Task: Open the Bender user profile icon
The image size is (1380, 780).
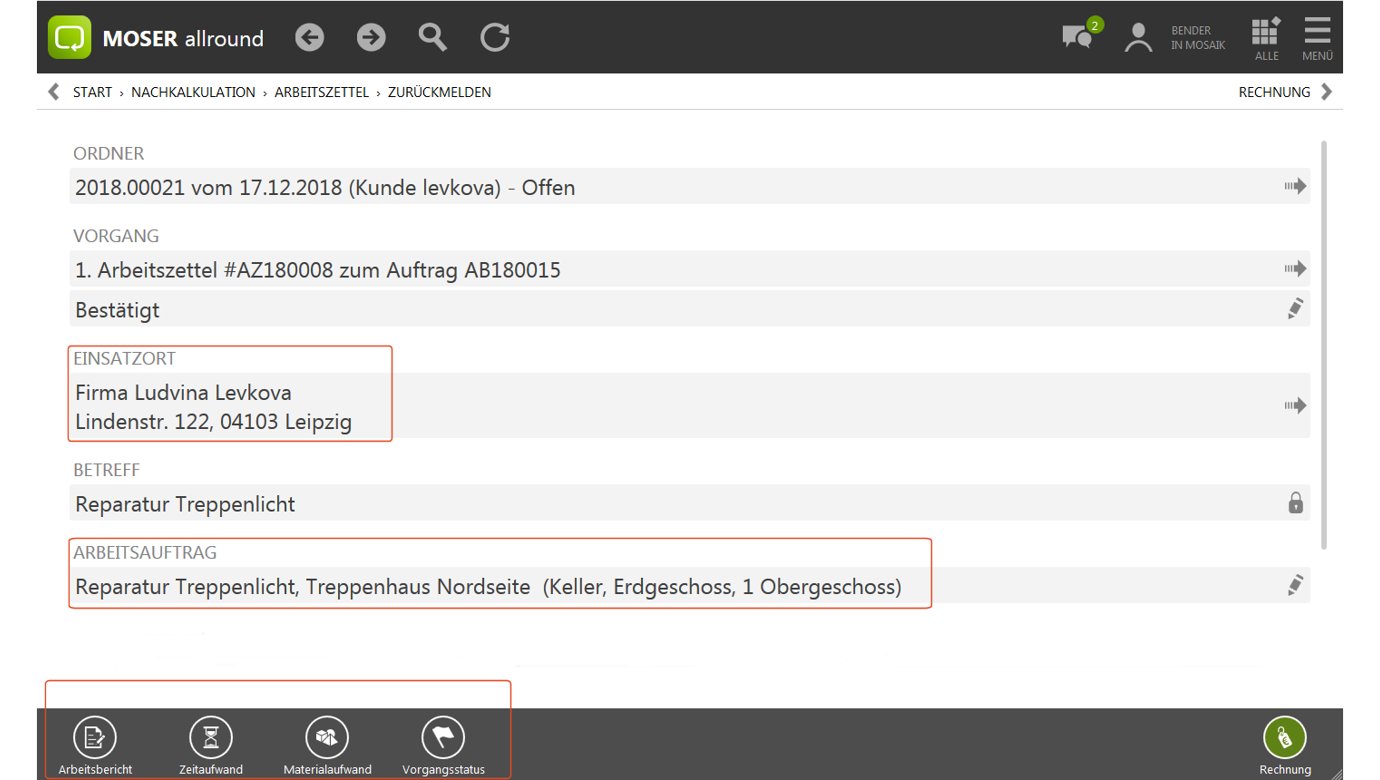Action: click(1138, 38)
